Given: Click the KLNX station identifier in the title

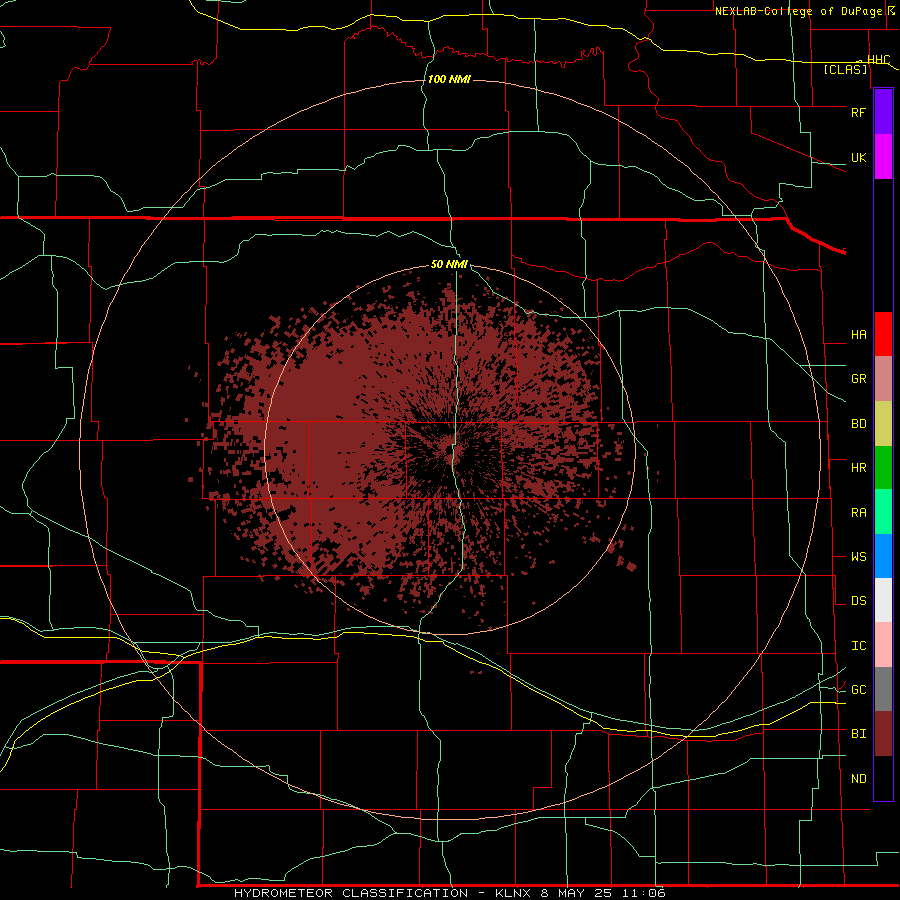Looking at the screenshot, I should point(513,893).
